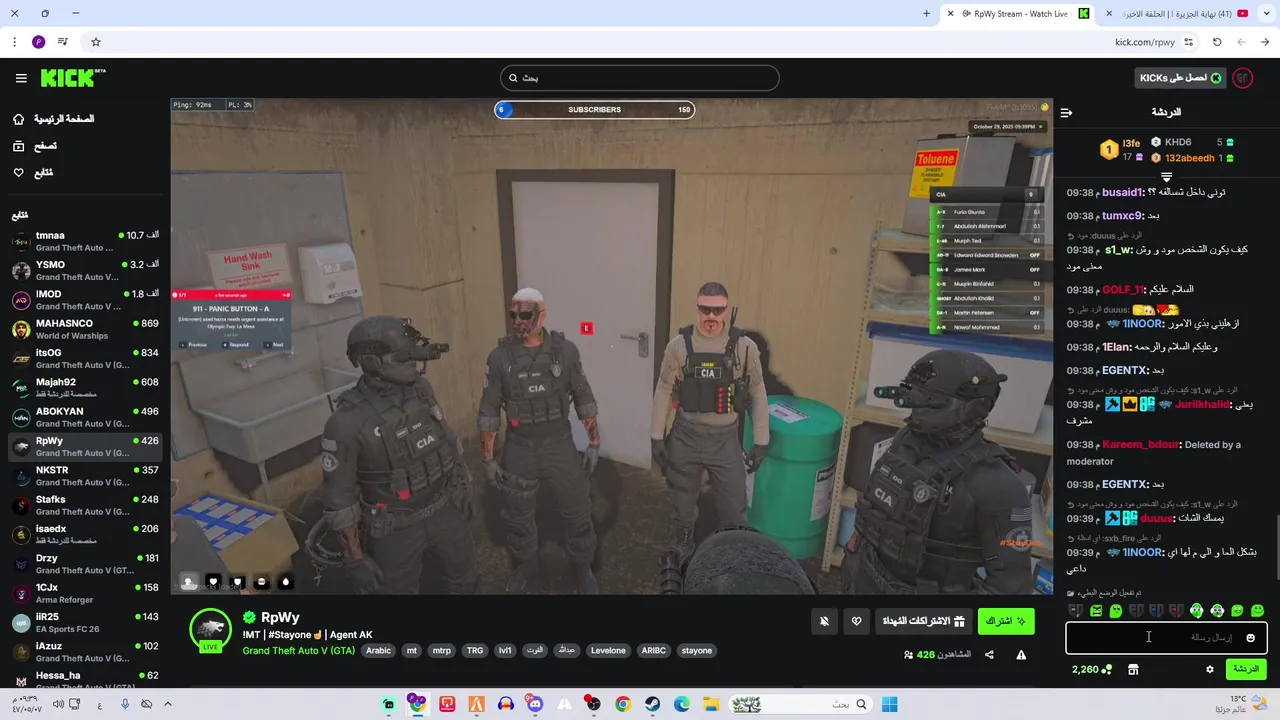Click the Arabic stream tag

point(378,650)
